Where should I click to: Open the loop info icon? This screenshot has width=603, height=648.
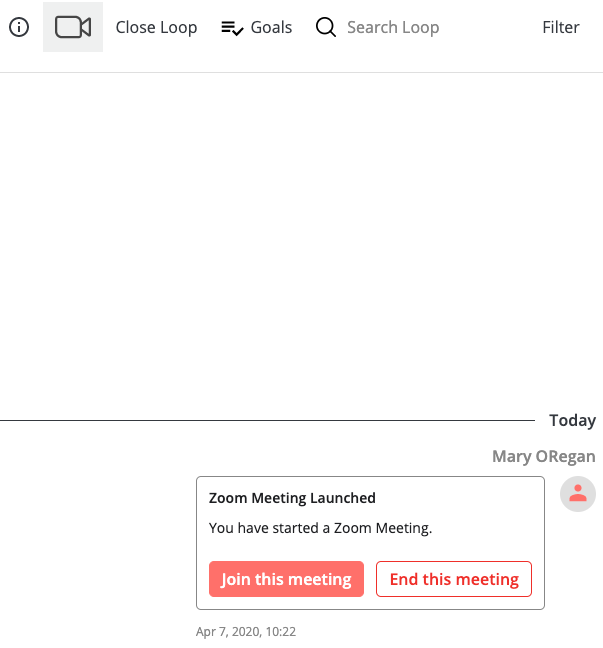tap(19, 27)
